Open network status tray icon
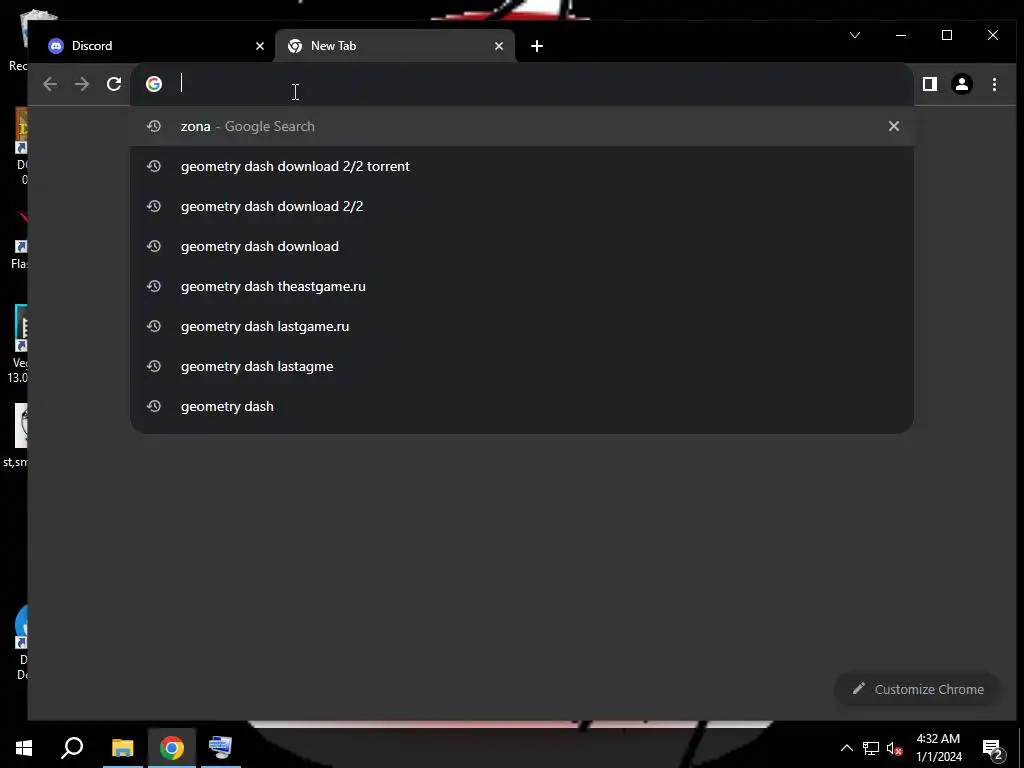1024x768 pixels. click(x=871, y=748)
